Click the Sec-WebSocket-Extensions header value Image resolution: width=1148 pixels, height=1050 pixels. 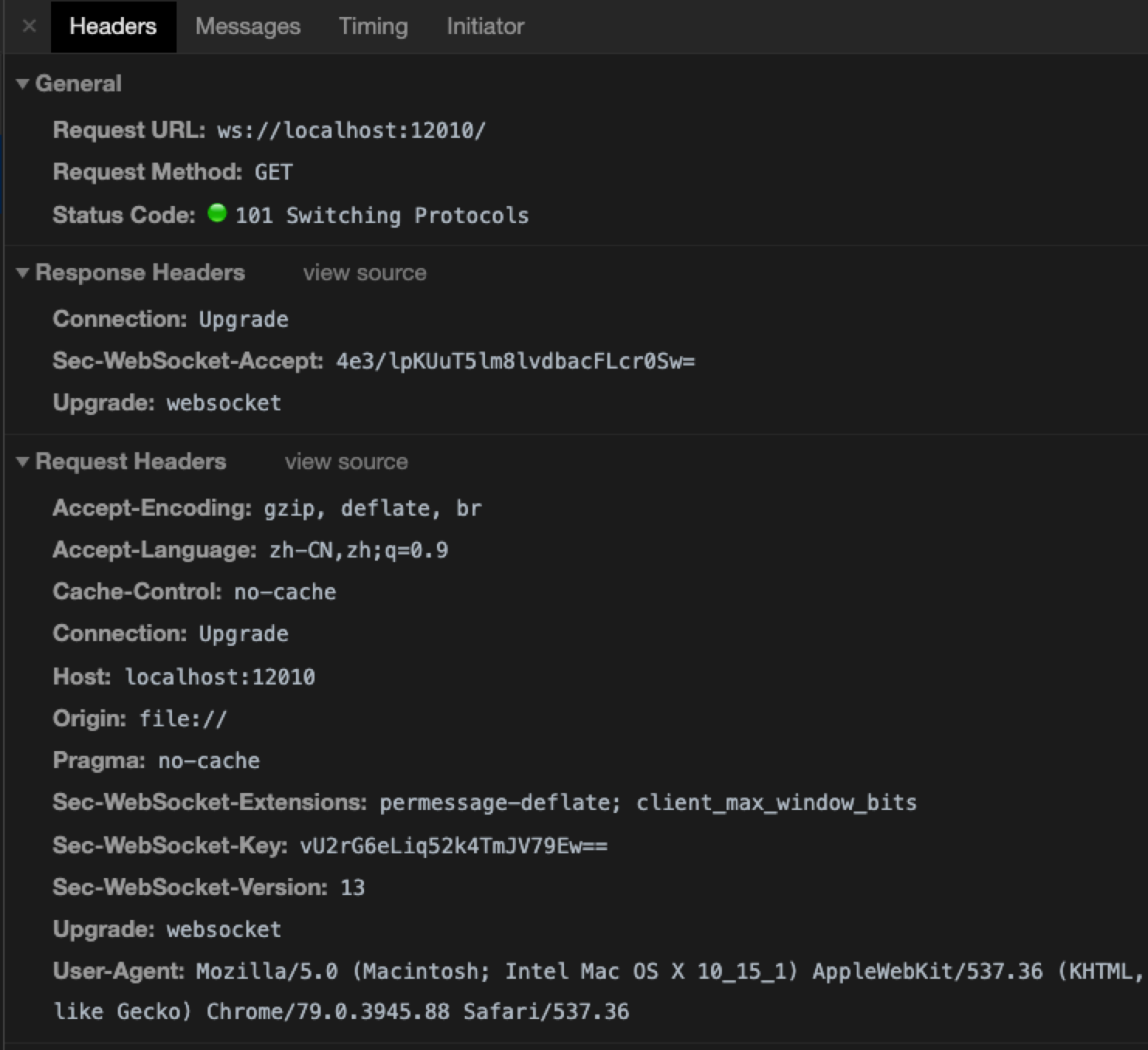pyautogui.click(x=648, y=802)
